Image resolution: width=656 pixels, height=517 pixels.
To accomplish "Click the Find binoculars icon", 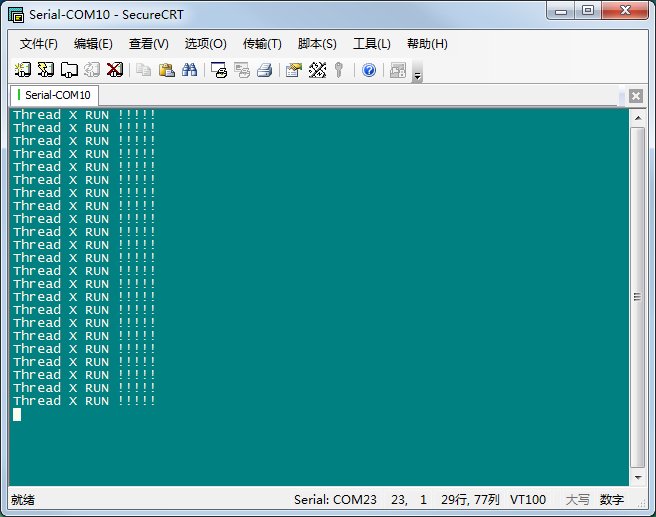I will tap(190, 70).
